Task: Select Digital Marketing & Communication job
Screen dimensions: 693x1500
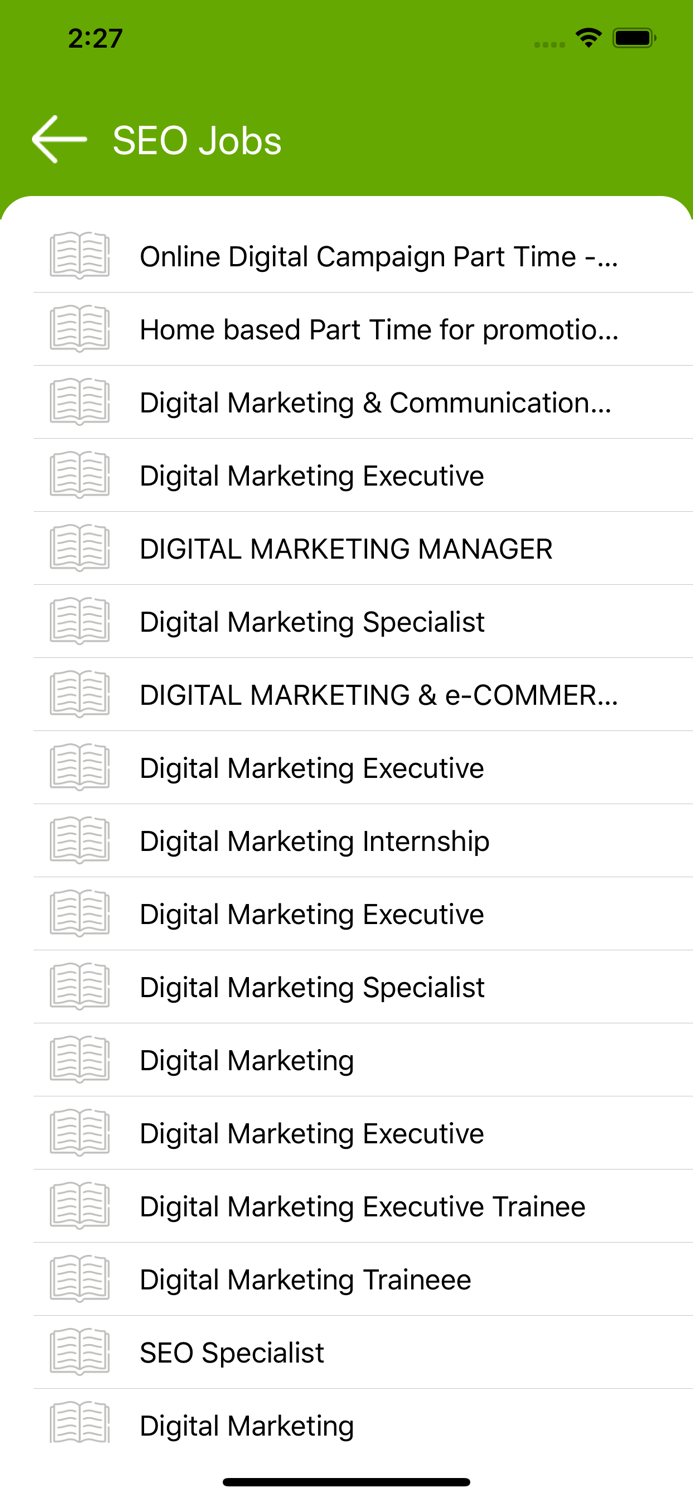Action: coord(375,403)
